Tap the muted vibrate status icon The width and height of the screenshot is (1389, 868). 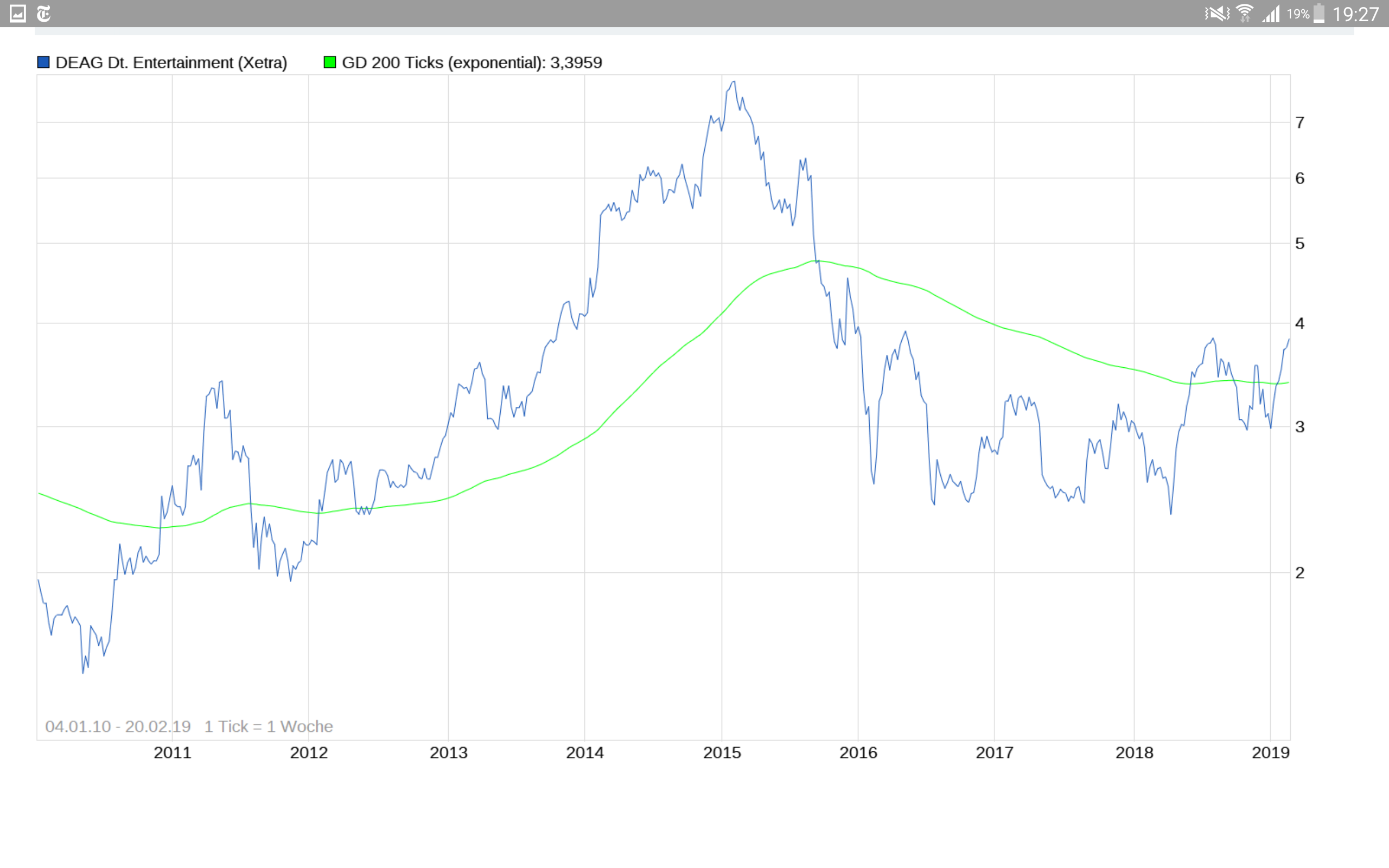point(1216,13)
